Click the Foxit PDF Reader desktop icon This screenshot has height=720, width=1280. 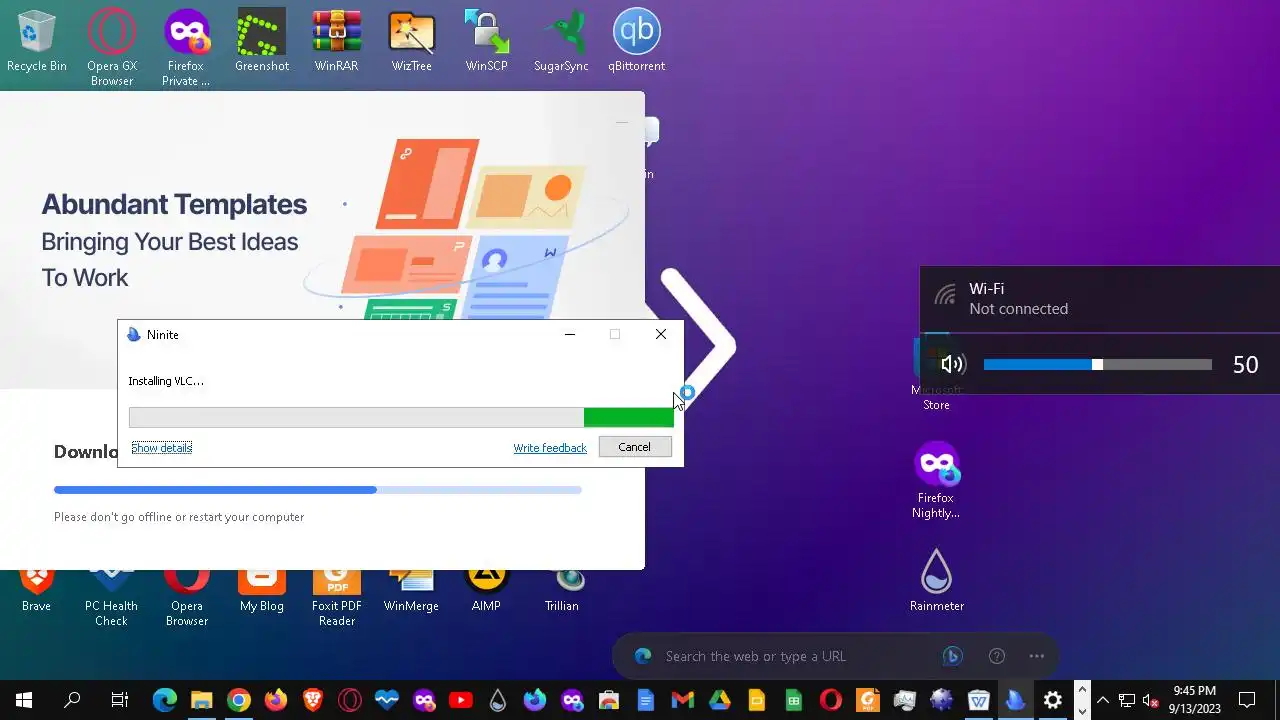[337, 597]
